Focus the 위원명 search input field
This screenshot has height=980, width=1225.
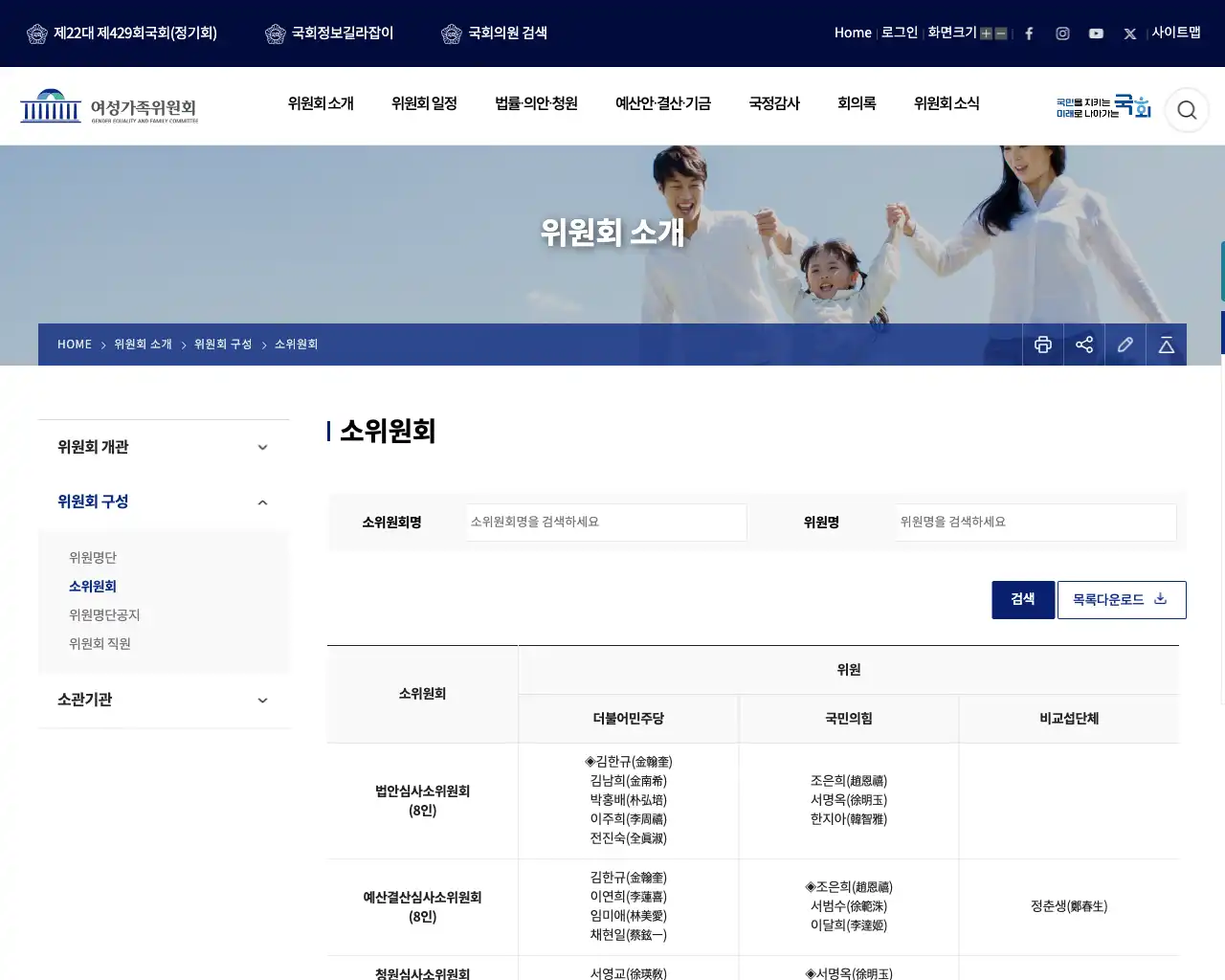tap(1036, 523)
